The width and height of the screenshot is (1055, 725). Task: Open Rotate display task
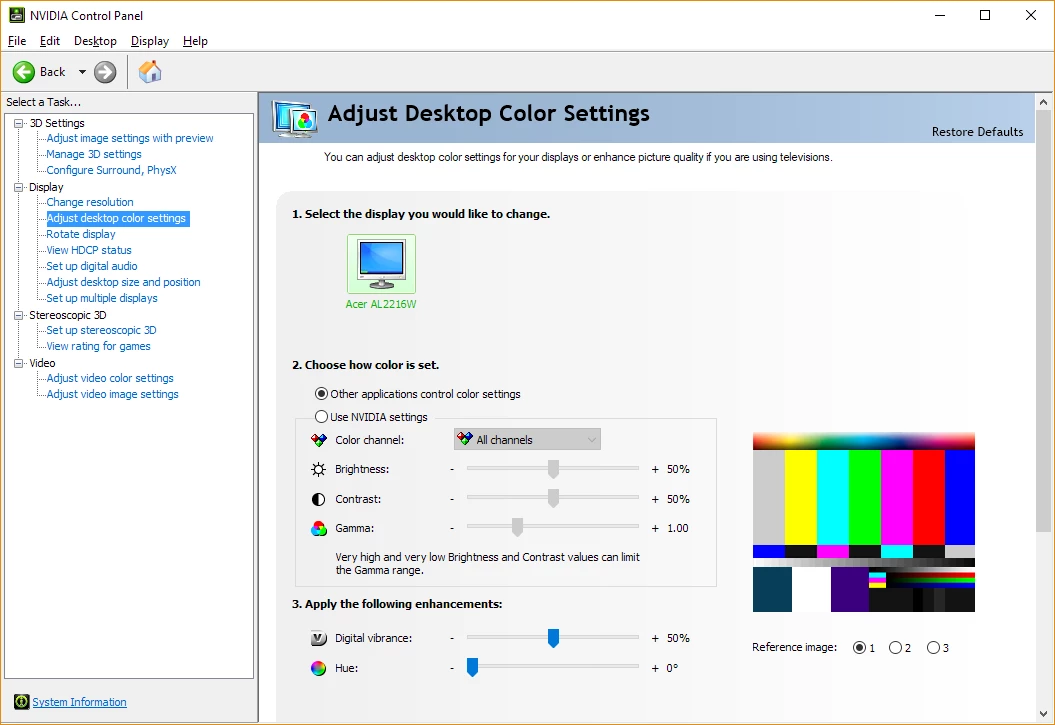tap(81, 234)
